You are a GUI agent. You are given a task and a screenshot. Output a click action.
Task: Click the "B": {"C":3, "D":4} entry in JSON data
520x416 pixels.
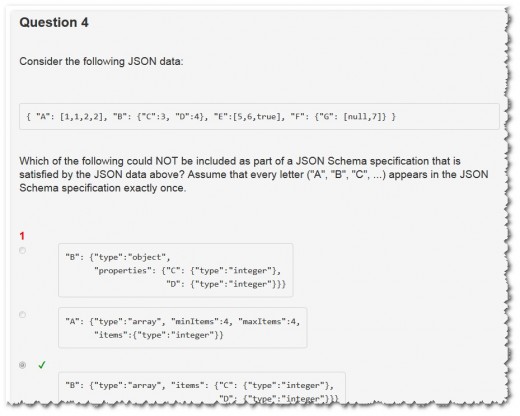(x=158, y=117)
